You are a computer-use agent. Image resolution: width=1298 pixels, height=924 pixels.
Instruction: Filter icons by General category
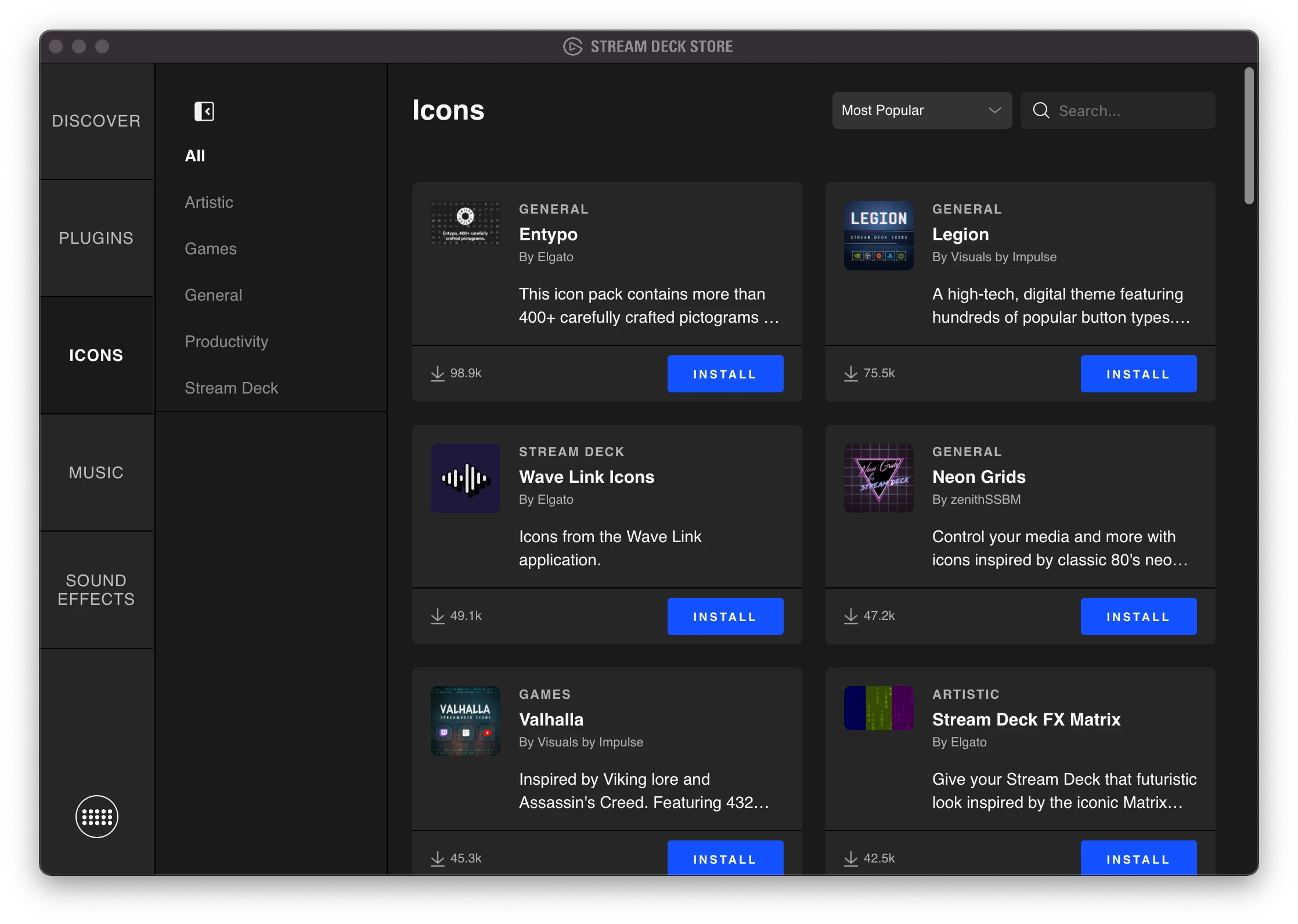click(214, 295)
